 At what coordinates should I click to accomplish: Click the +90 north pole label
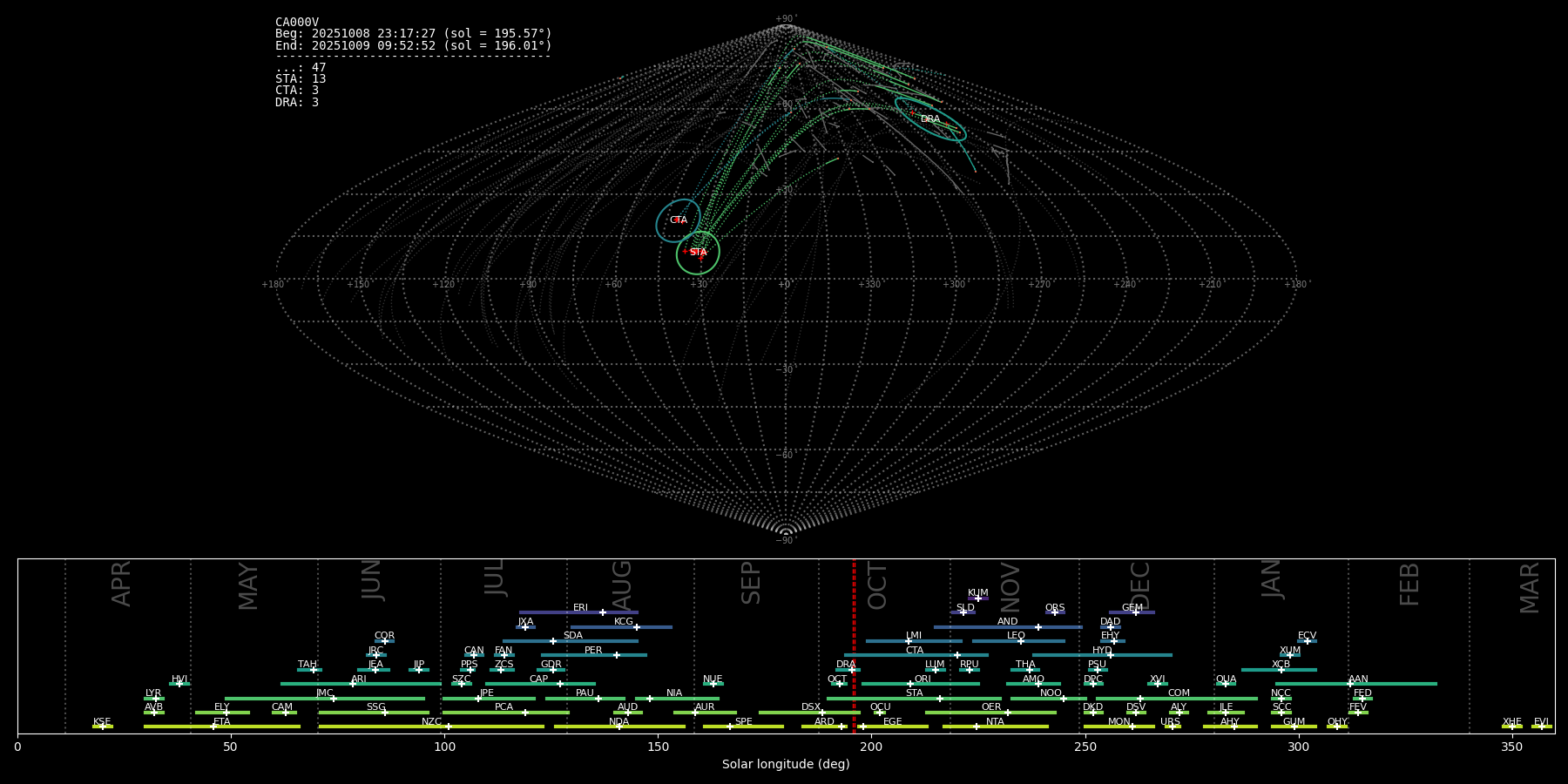tap(785, 19)
